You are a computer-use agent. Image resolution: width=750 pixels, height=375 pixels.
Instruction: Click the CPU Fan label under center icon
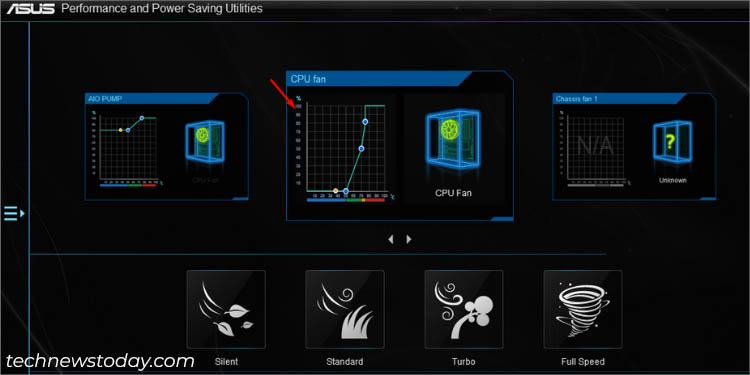coord(453,193)
